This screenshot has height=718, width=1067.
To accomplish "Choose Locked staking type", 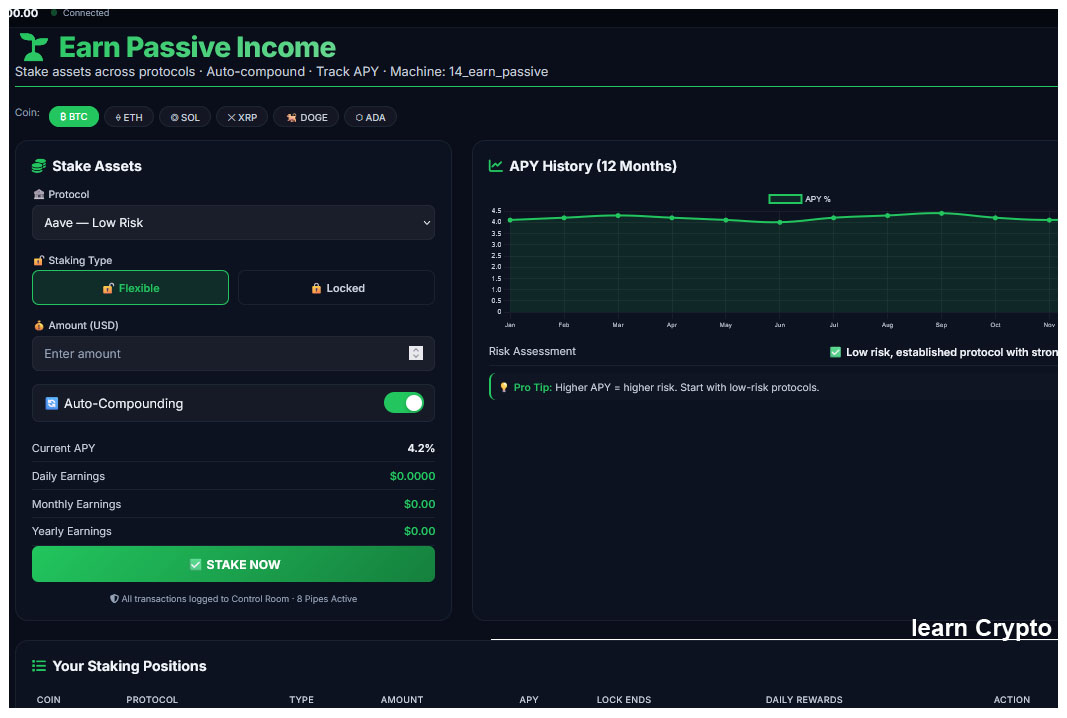I will click(337, 288).
